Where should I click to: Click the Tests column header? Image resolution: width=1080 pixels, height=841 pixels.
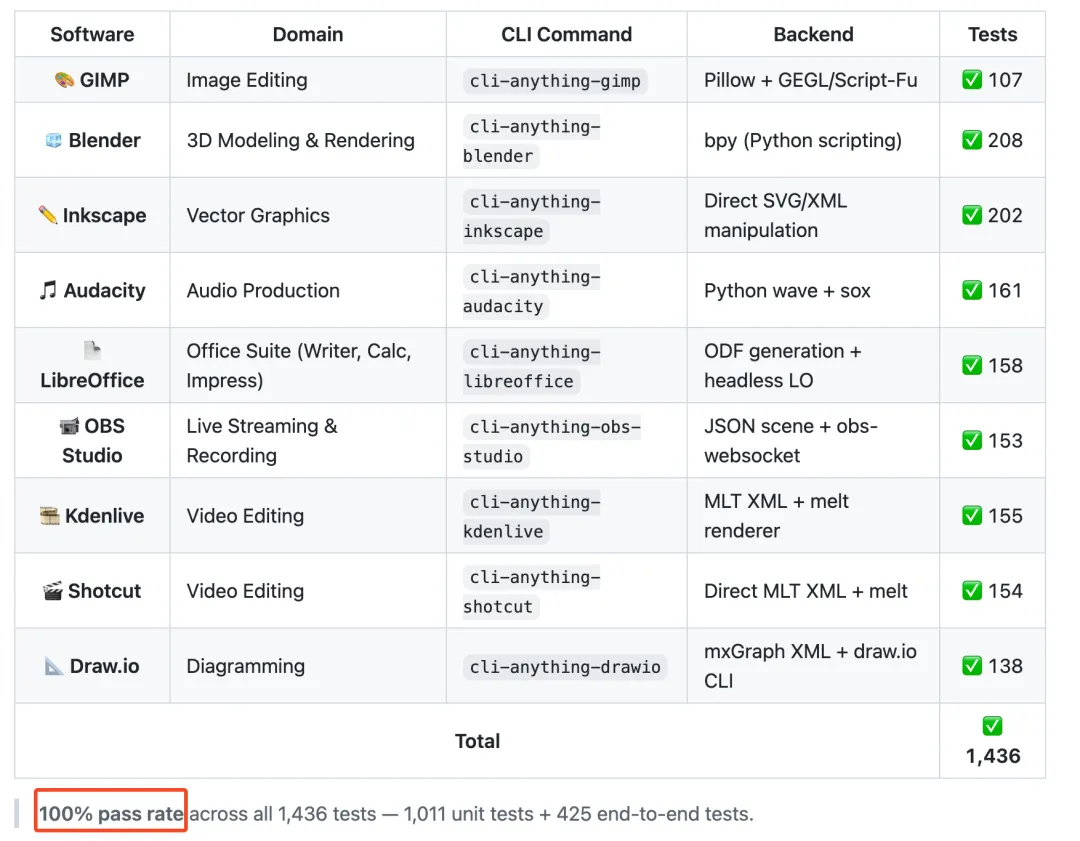[x=992, y=34]
